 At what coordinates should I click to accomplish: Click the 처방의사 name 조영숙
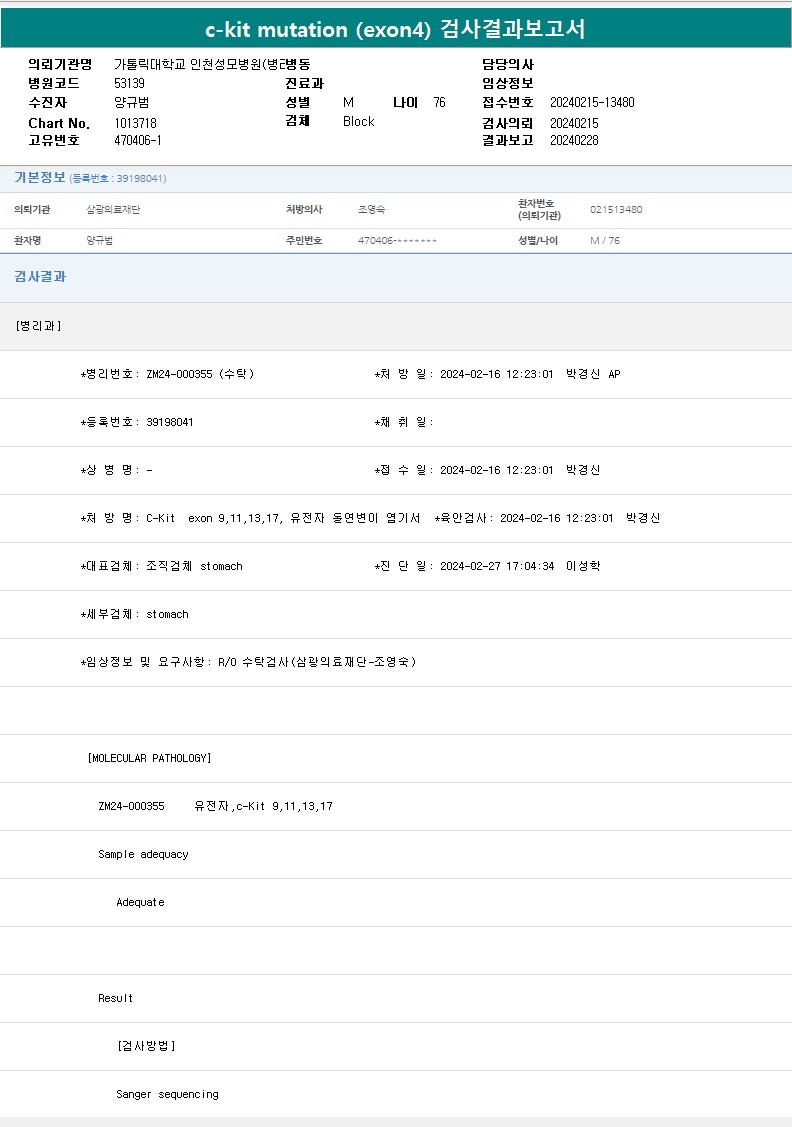coord(372,210)
